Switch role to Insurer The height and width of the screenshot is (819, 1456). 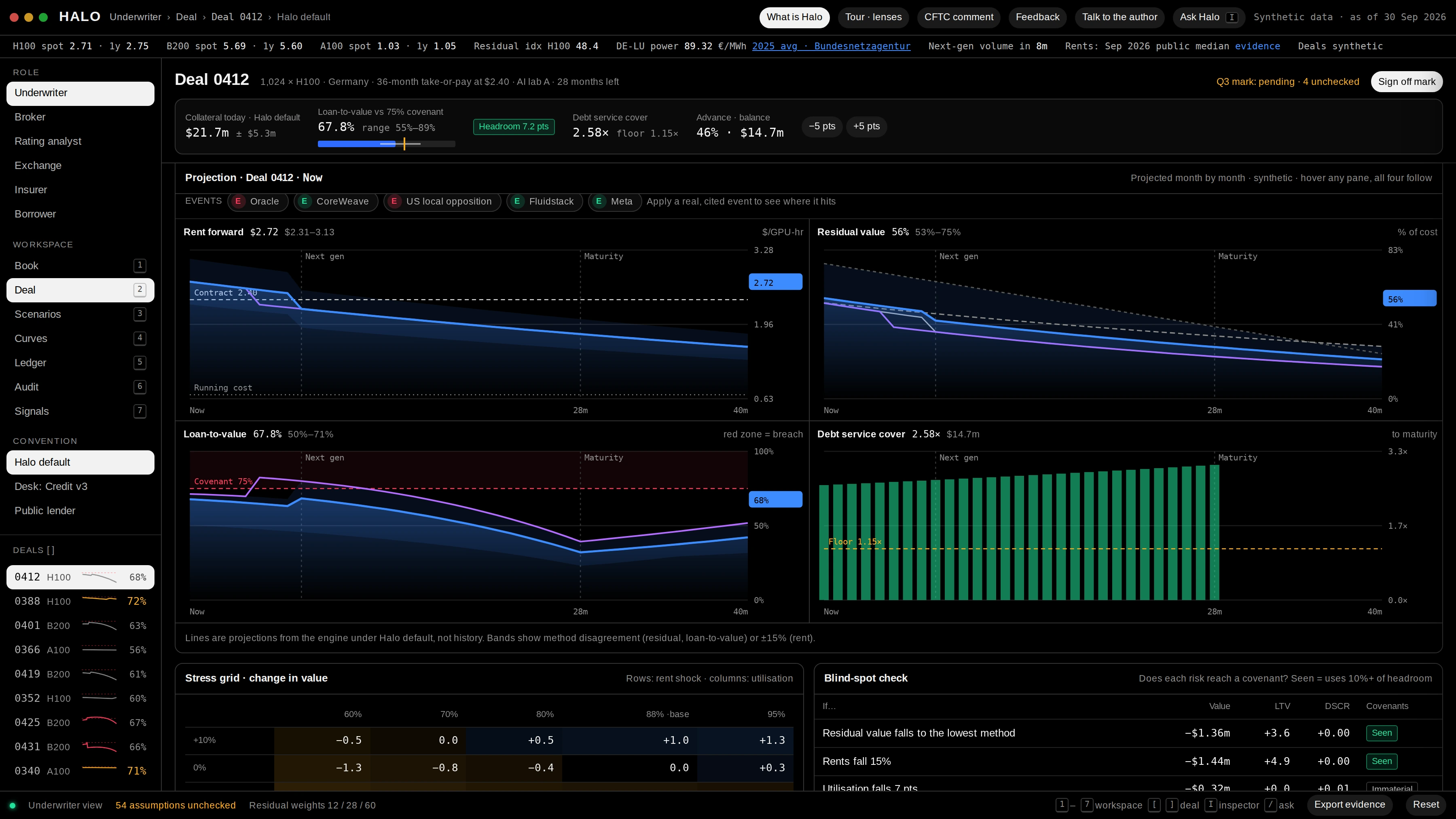point(80,190)
